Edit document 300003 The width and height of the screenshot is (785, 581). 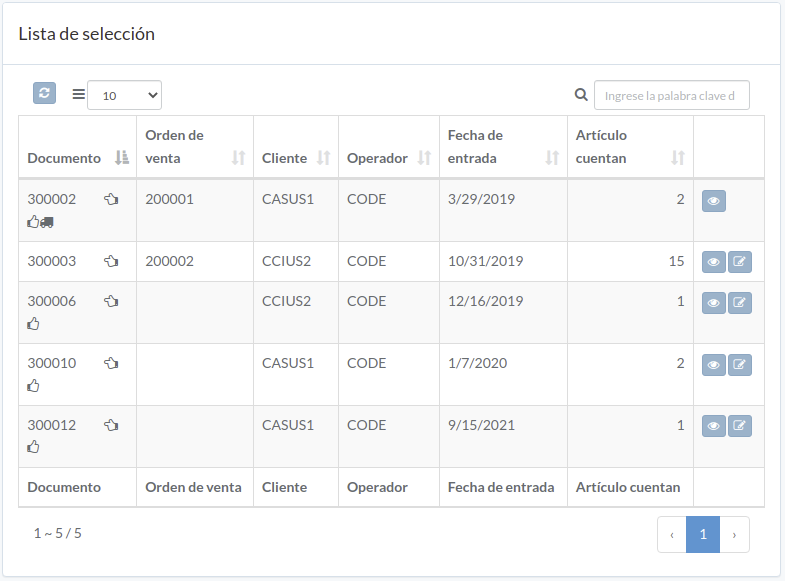click(x=739, y=262)
